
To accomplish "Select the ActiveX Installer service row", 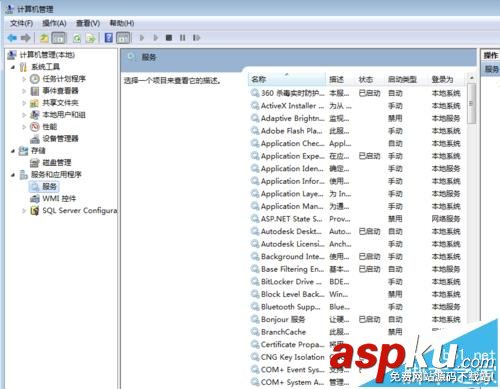I will (x=357, y=106).
